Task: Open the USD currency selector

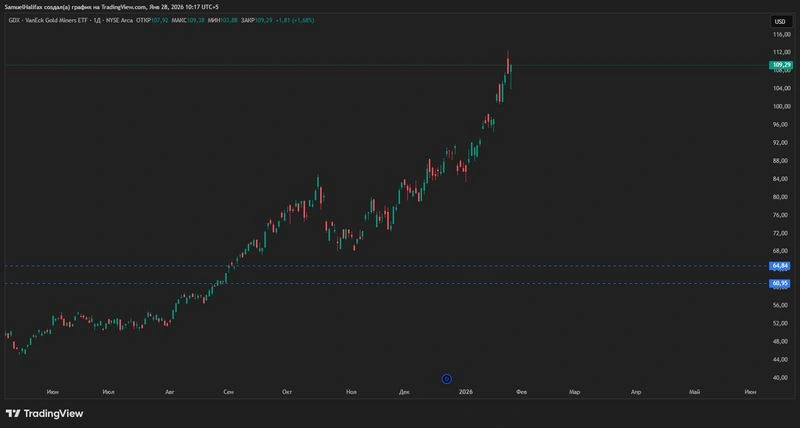Action: coord(780,21)
